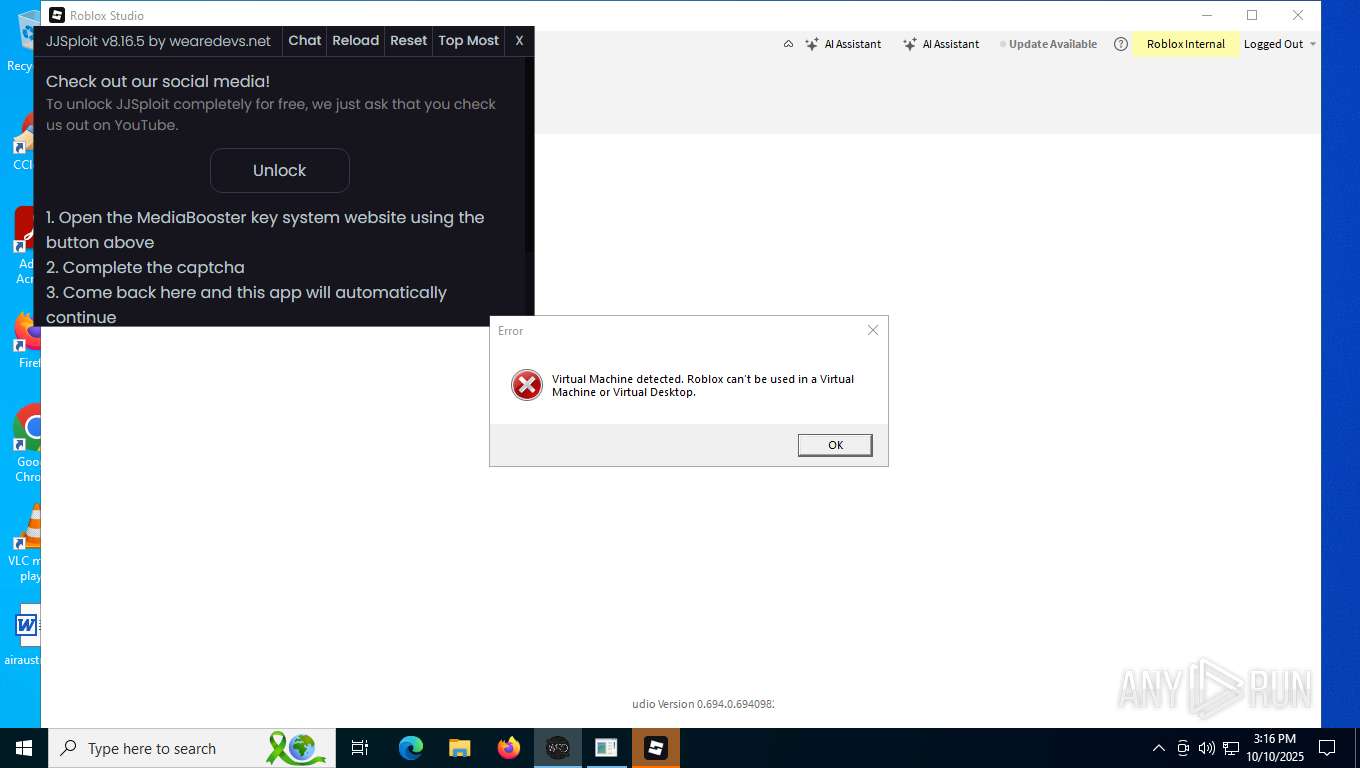Viewport: 1360px width, 768px height.
Task: Click the JJSploit v8.16.5 title text
Action: coord(158,41)
